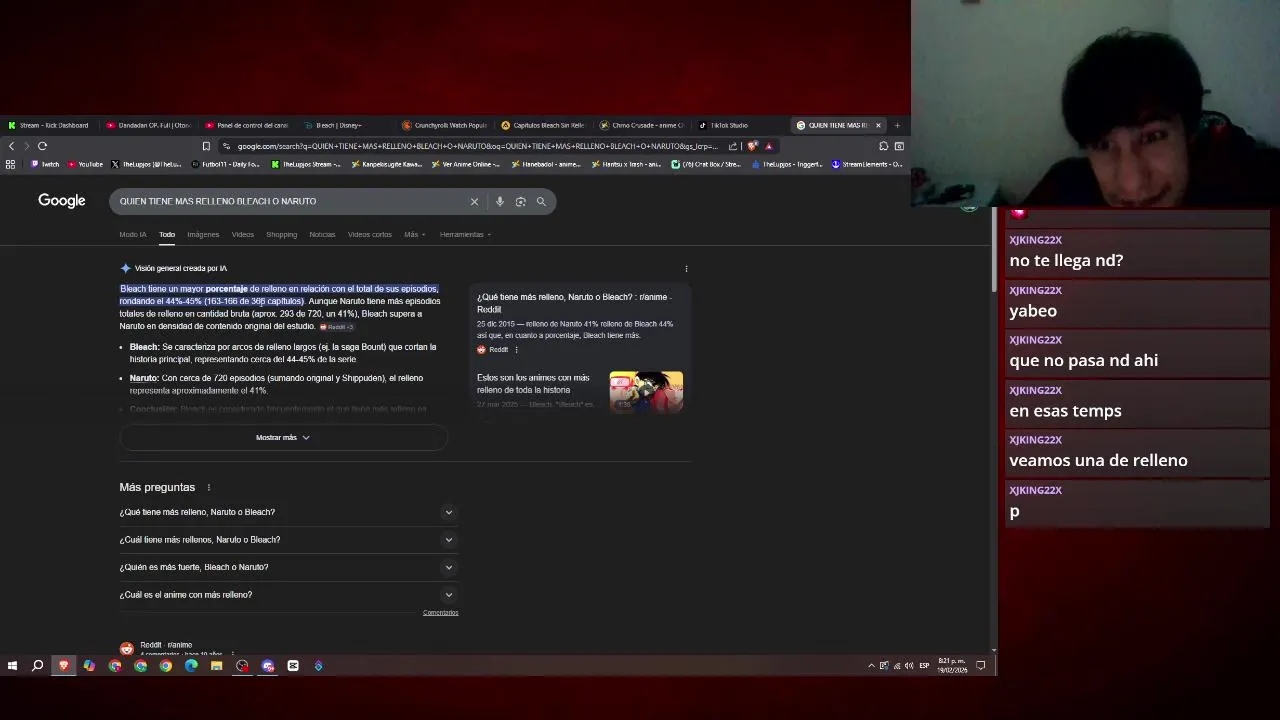The image size is (1280, 720).
Task: Open the share icon in address bar
Action: pyautogui.click(x=733, y=146)
